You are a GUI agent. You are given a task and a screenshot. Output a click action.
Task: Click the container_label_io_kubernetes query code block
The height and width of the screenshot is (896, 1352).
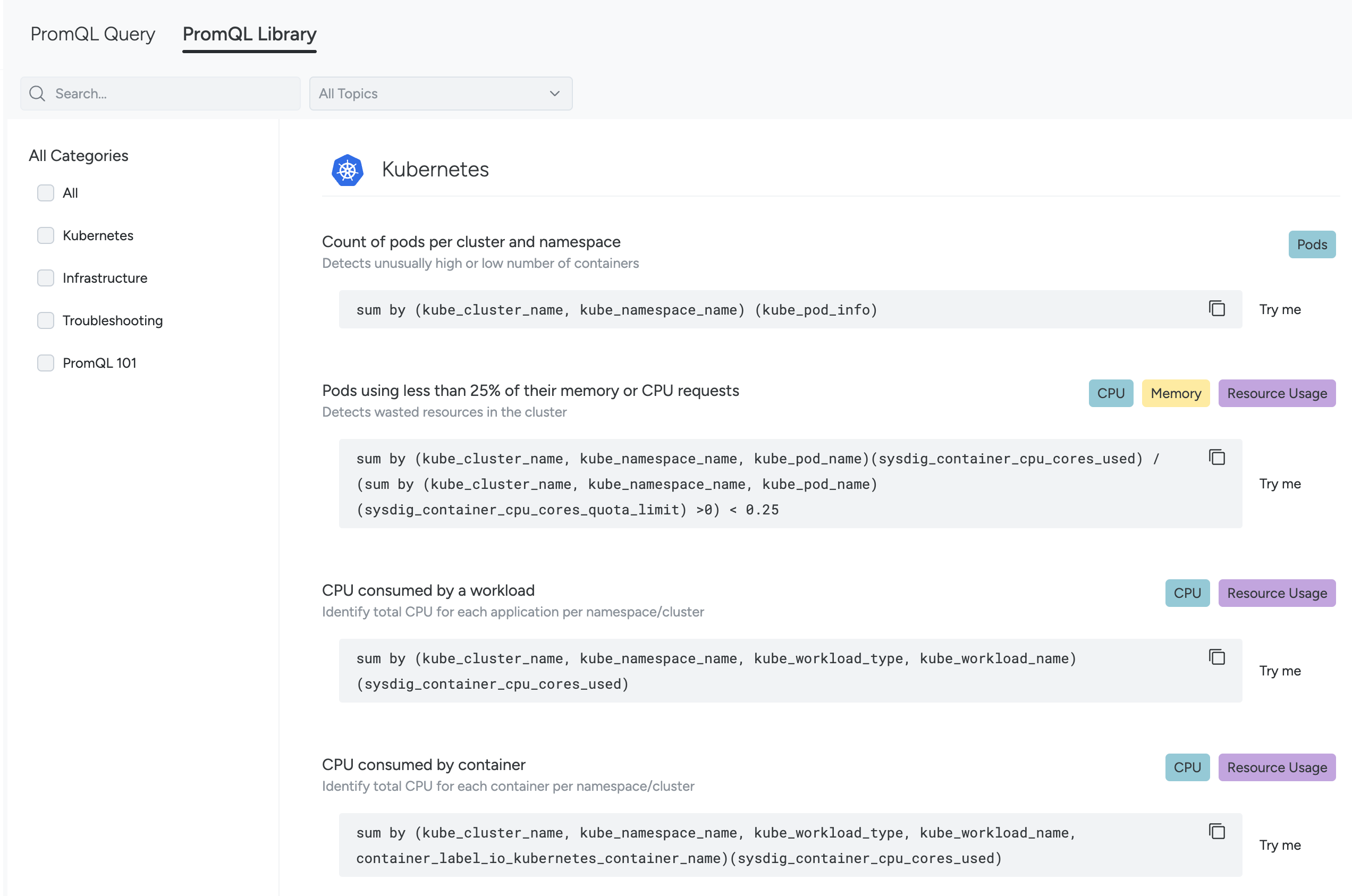(x=790, y=845)
